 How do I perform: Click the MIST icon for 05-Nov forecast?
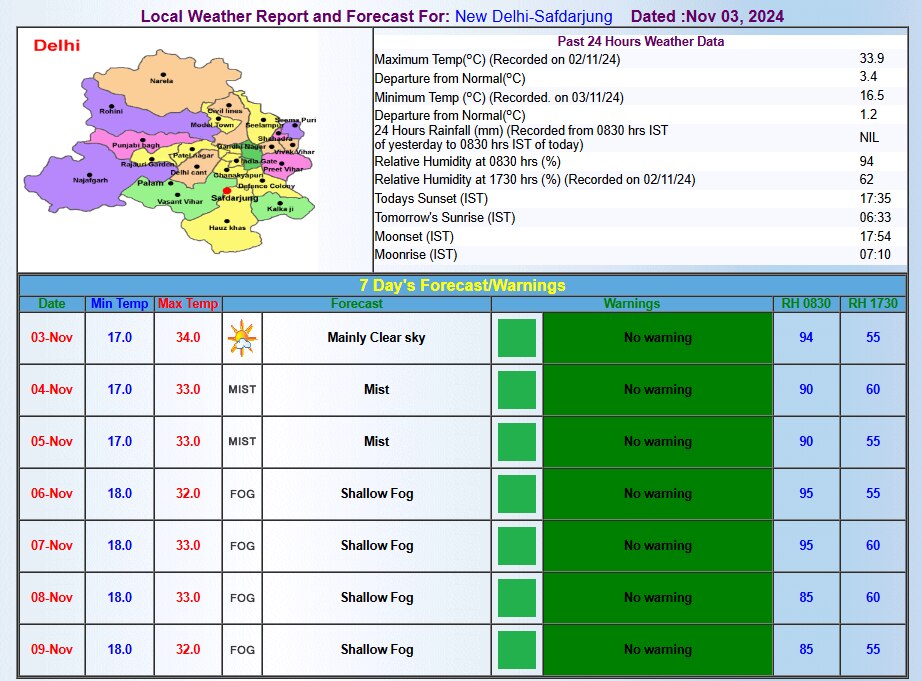point(241,441)
